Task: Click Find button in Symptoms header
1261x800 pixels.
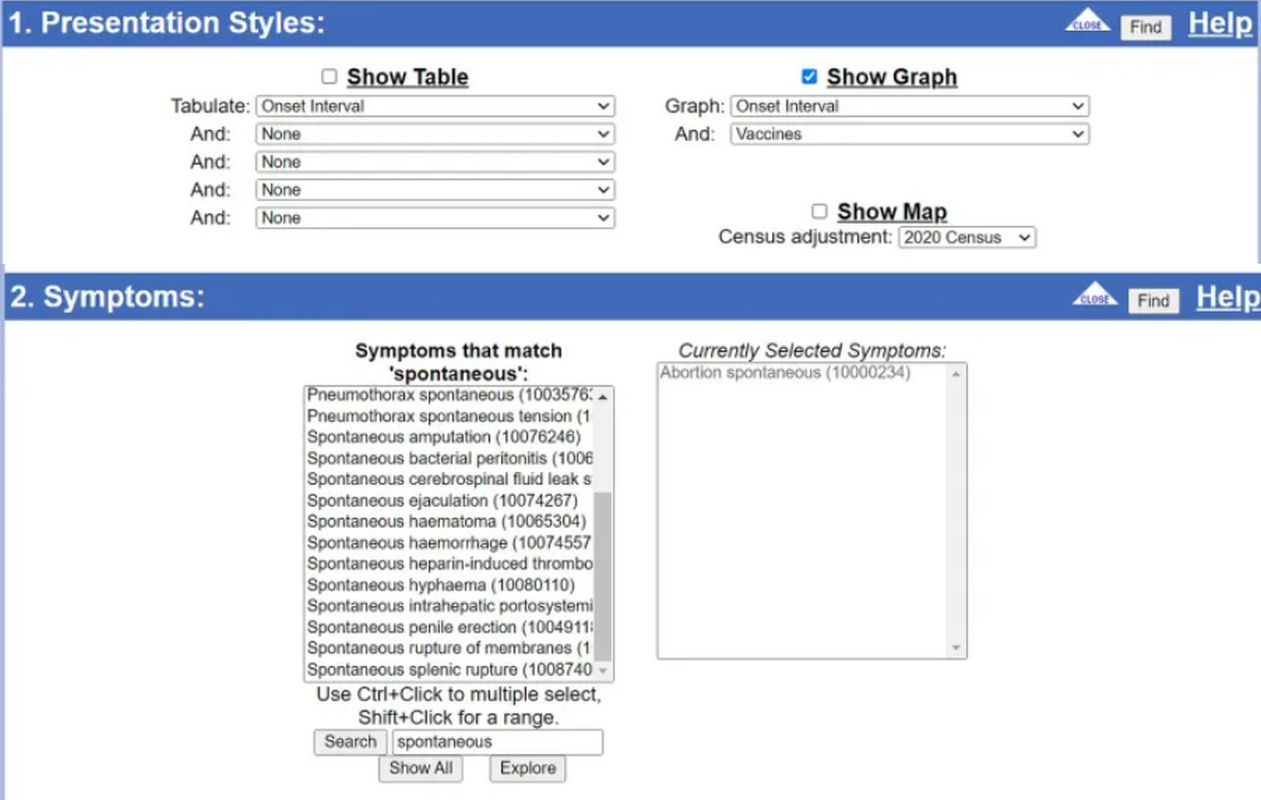Action: coord(1153,300)
